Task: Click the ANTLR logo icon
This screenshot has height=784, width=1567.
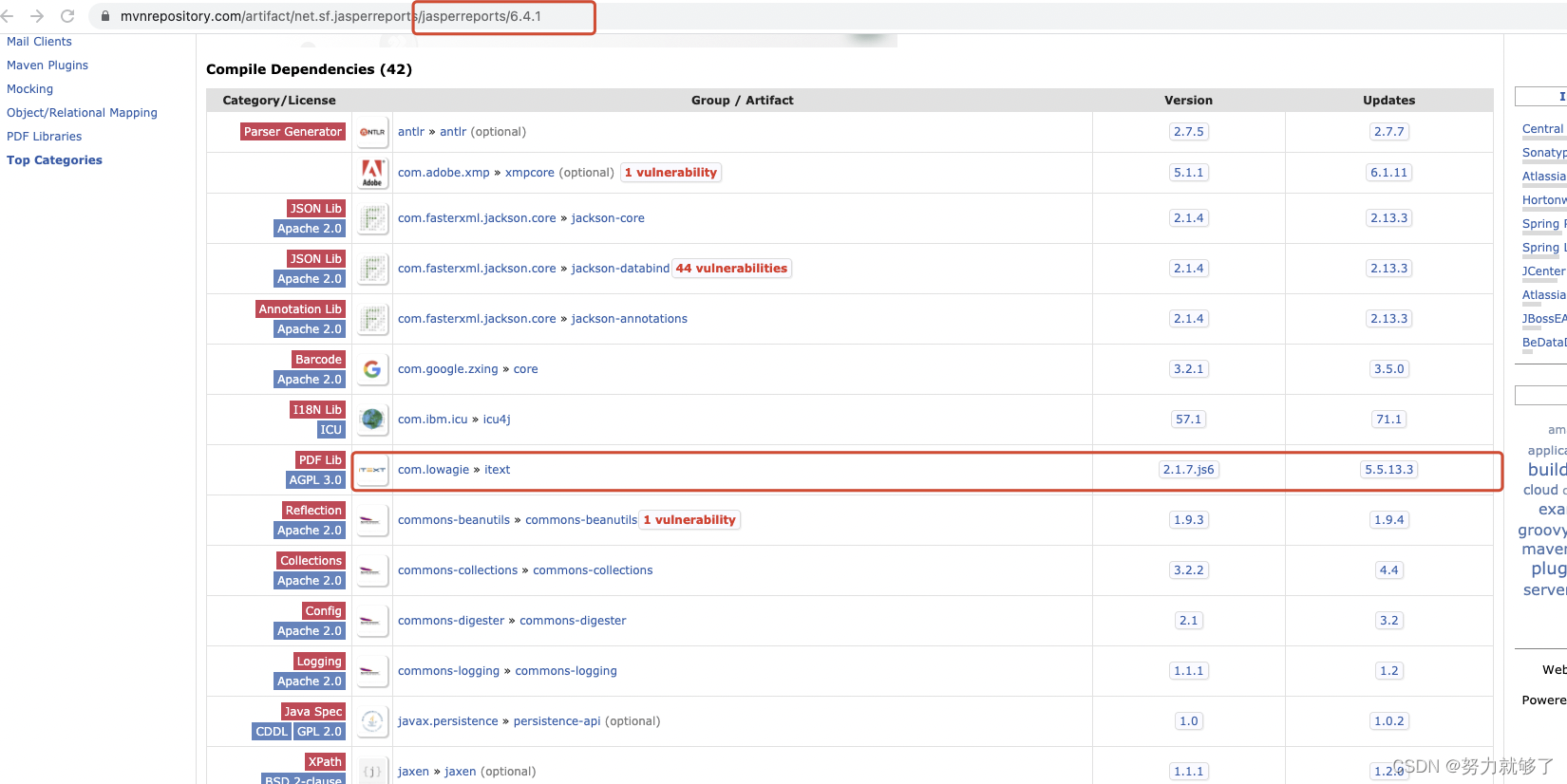Action: (372, 132)
